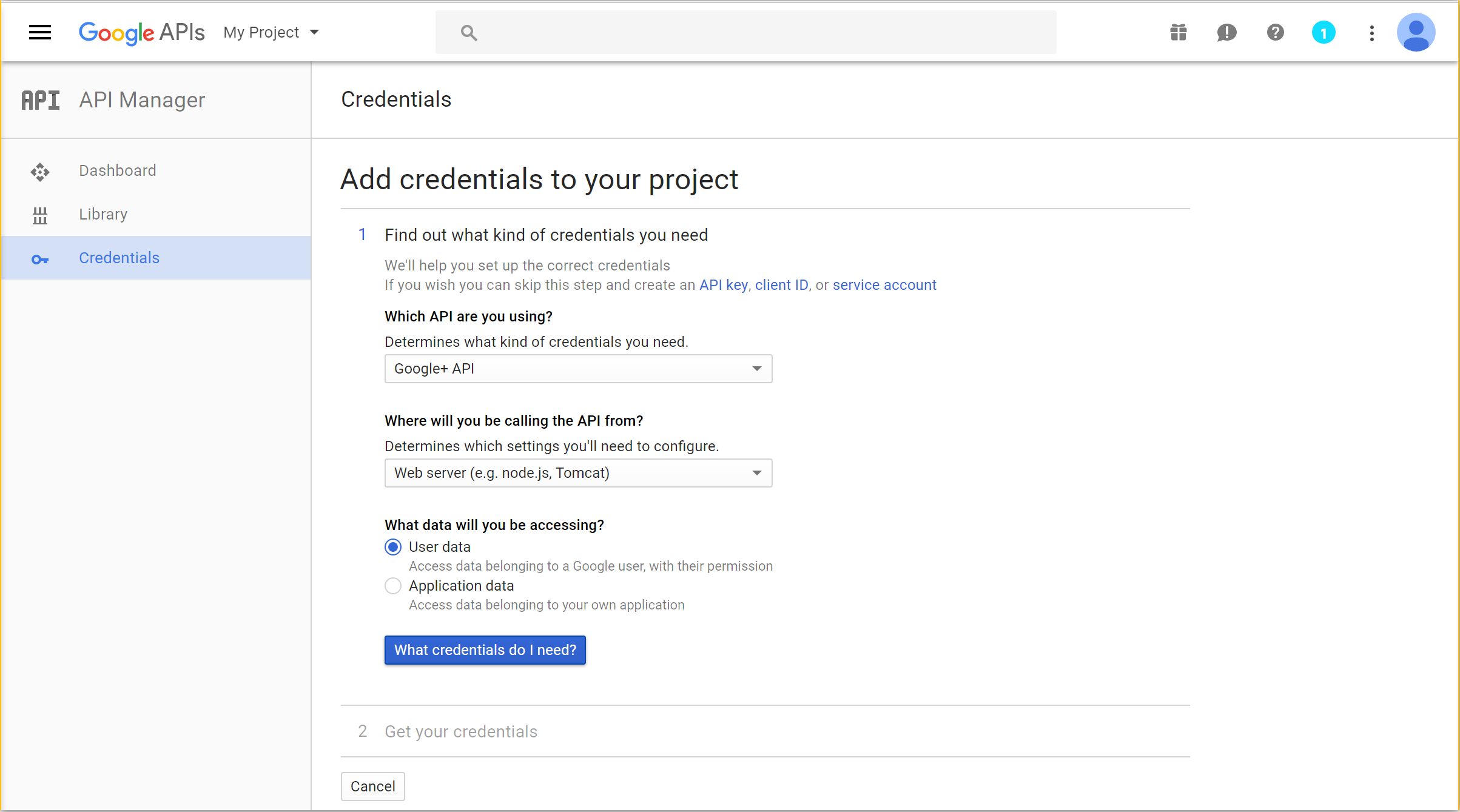Click the Dashboard sidebar icon

[40, 172]
